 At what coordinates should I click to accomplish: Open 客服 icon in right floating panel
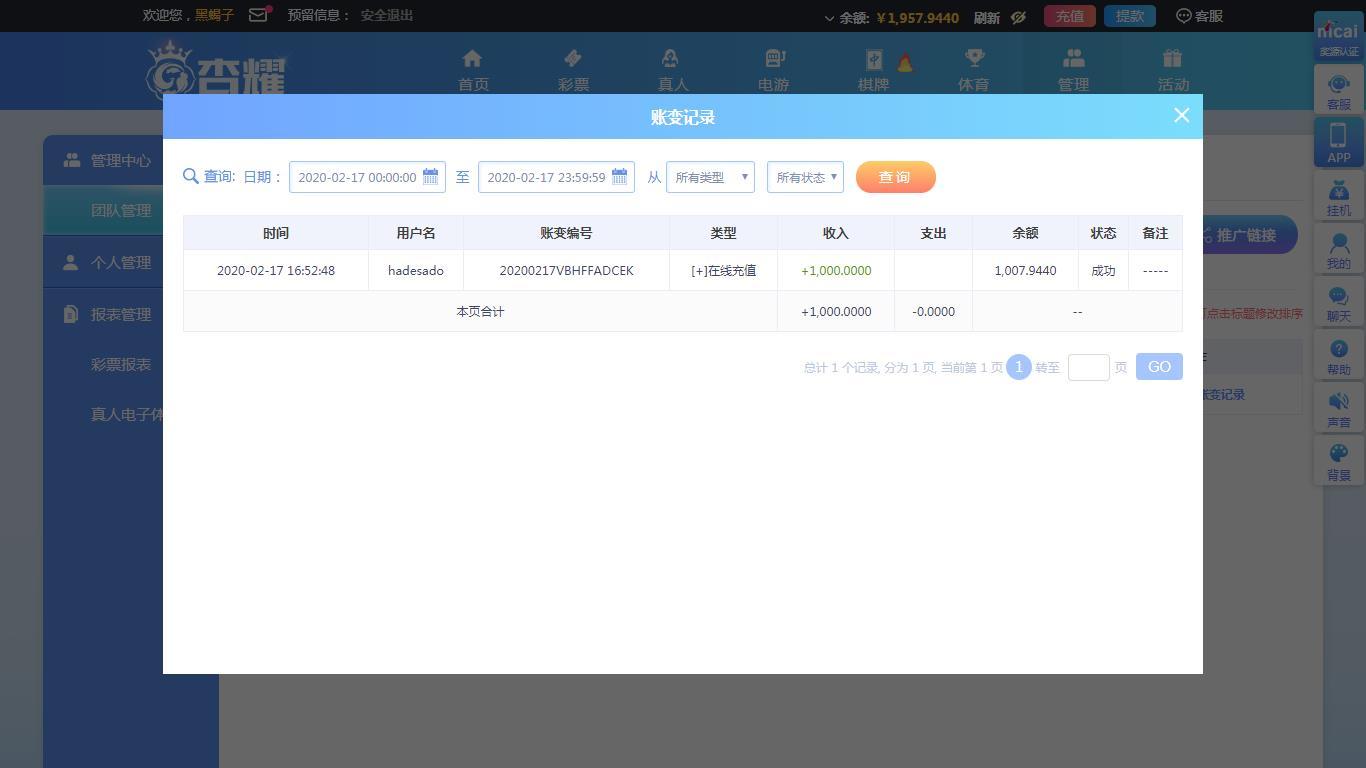click(1338, 90)
